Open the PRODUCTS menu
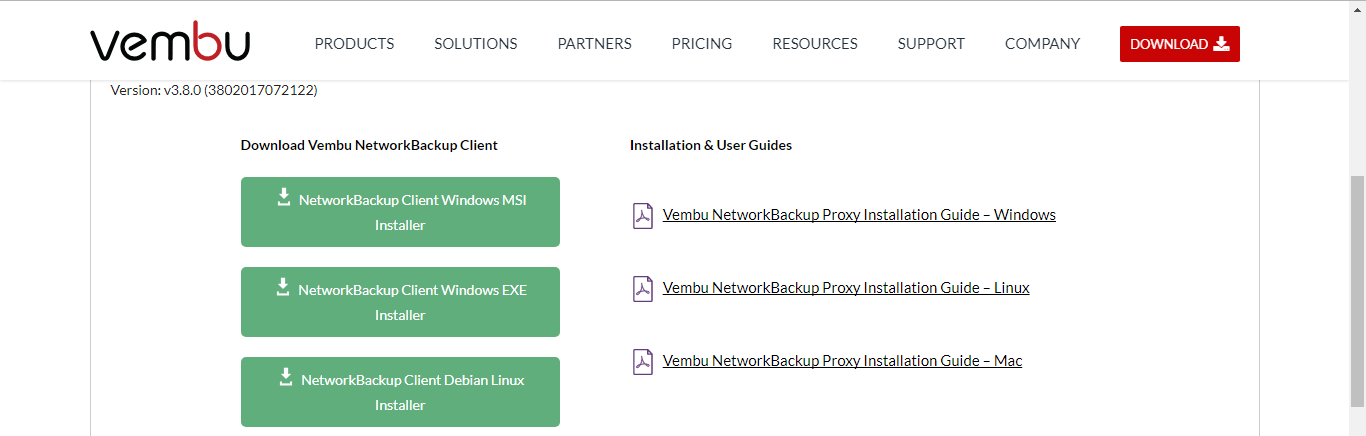 pyautogui.click(x=354, y=44)
